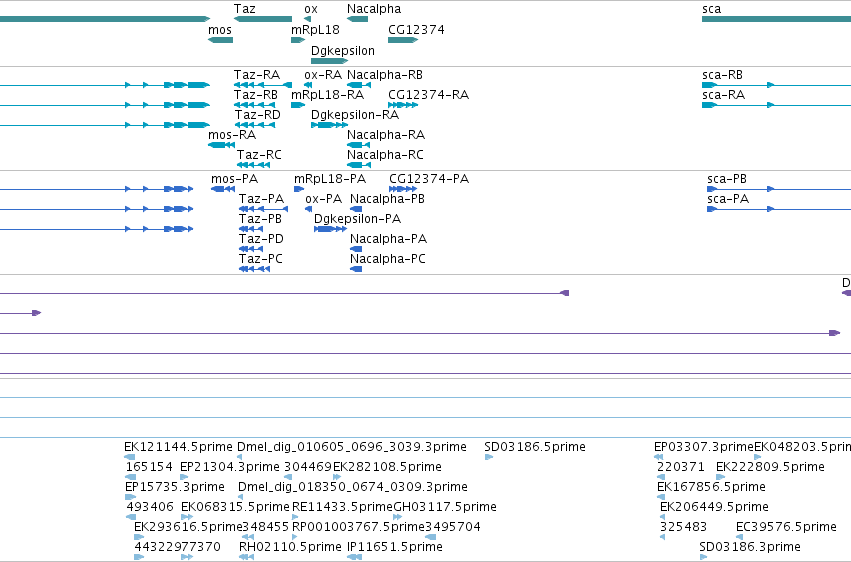Click the EC39576.5prime EST marker
The image size is (851, 562).
[739, 537]
